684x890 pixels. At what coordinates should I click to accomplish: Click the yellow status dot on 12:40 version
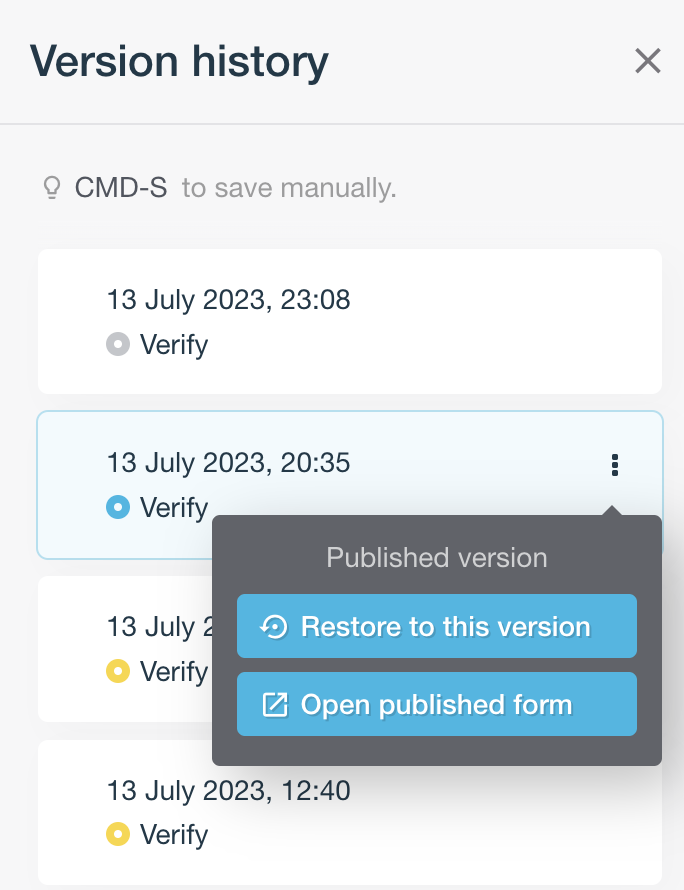pos(118,833)
